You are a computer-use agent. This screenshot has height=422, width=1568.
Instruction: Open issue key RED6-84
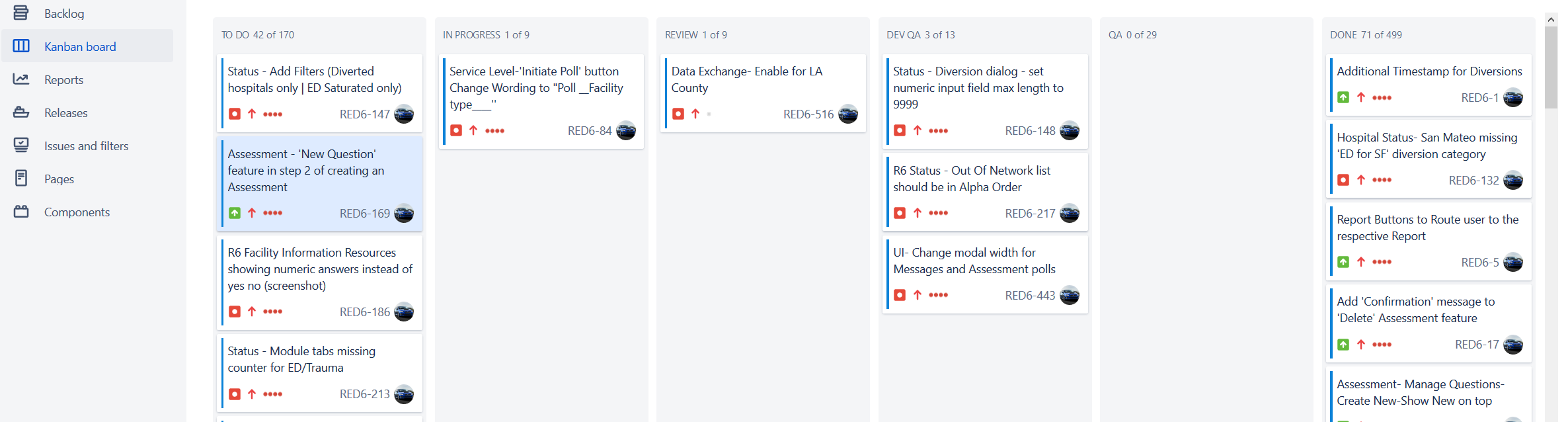(x=590, y=131)
